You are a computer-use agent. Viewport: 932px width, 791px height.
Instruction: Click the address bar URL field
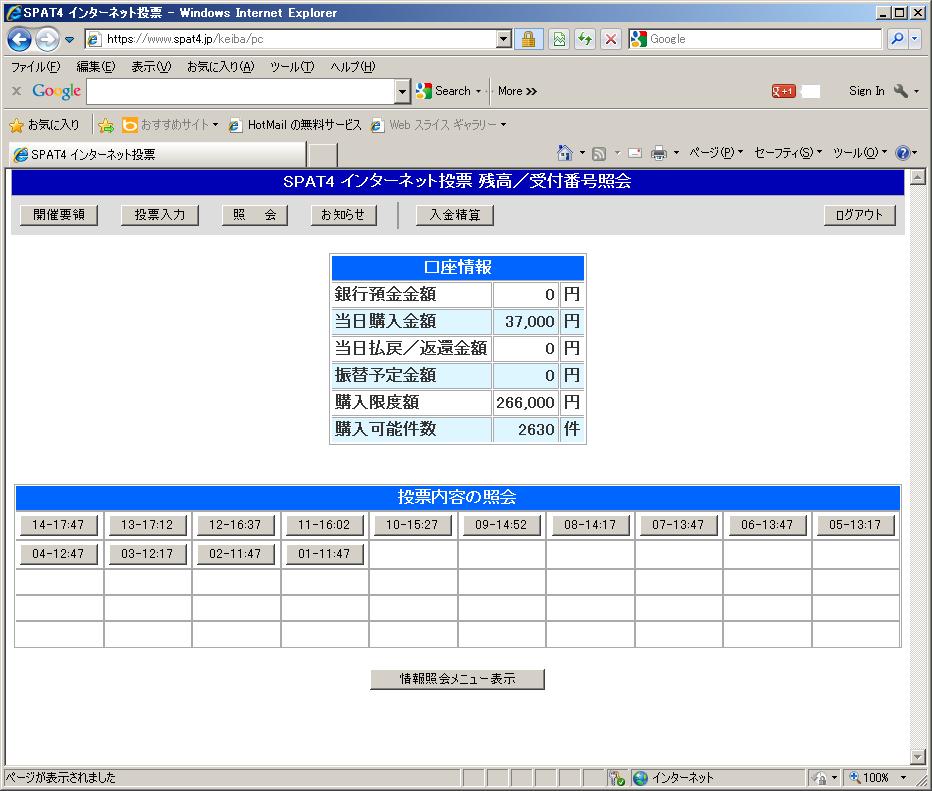point(291,39)
